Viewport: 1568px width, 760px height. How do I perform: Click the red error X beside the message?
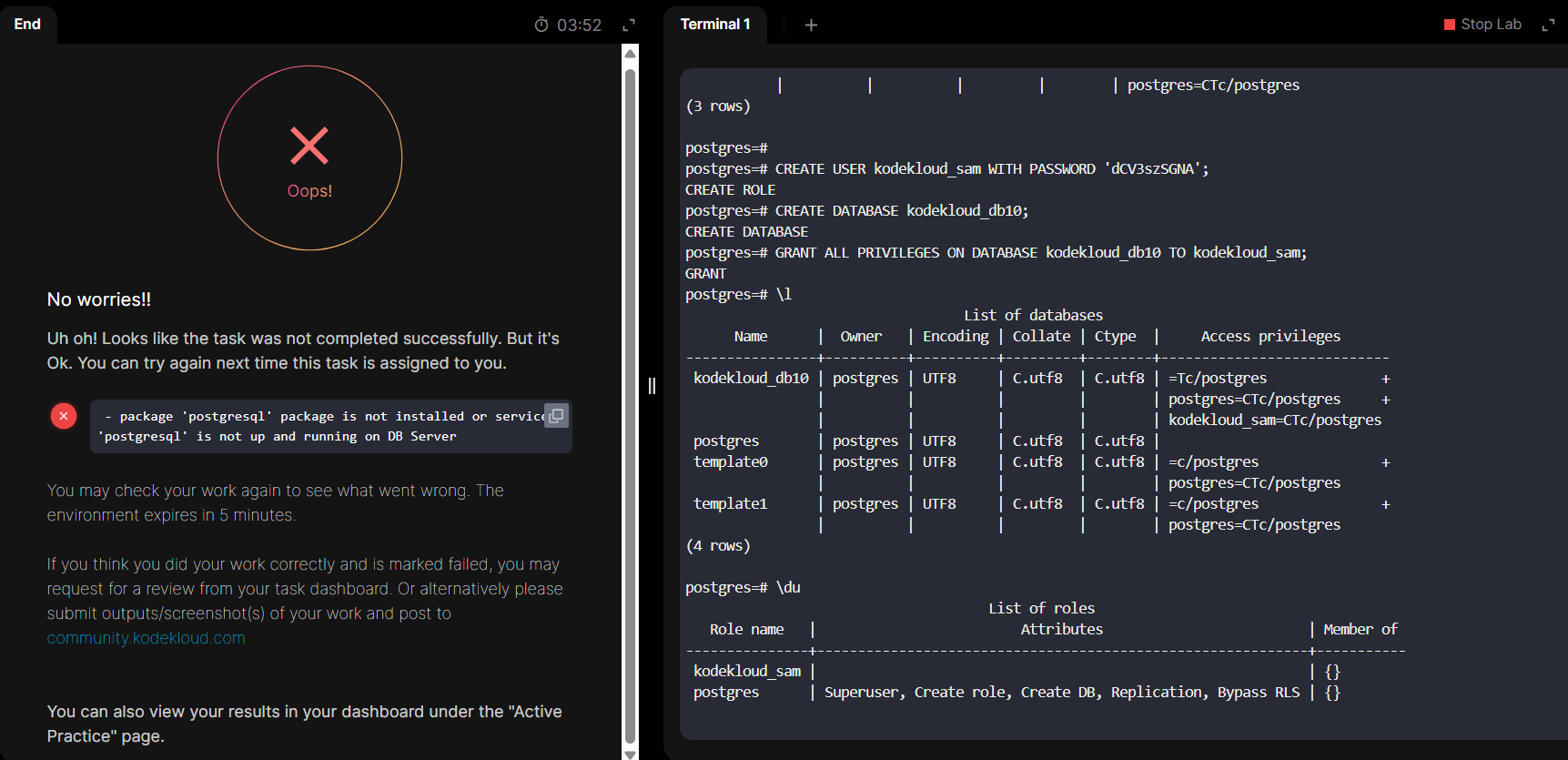tap(64, 416)
